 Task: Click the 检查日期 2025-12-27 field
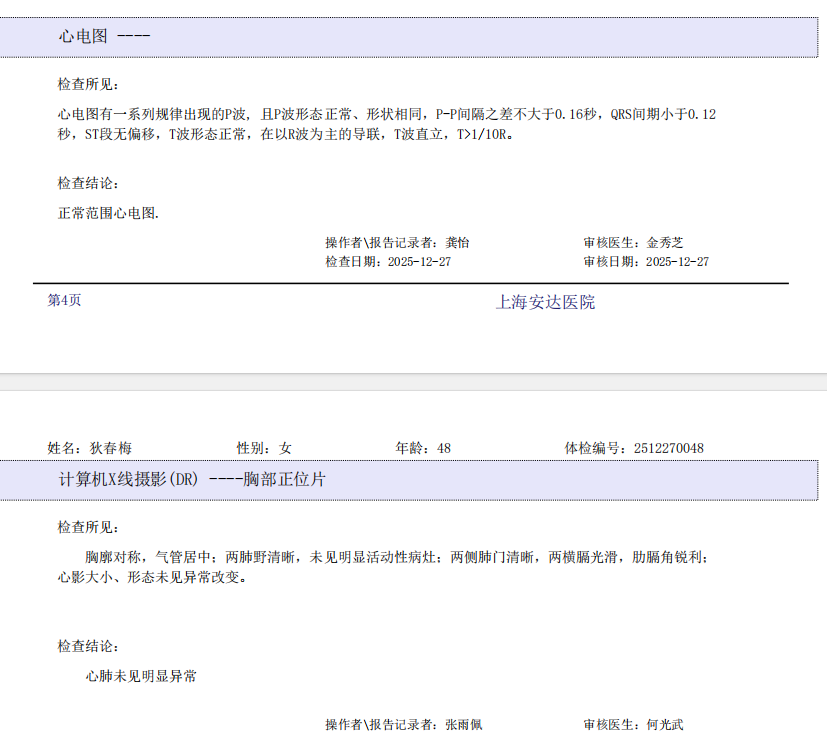388,261
